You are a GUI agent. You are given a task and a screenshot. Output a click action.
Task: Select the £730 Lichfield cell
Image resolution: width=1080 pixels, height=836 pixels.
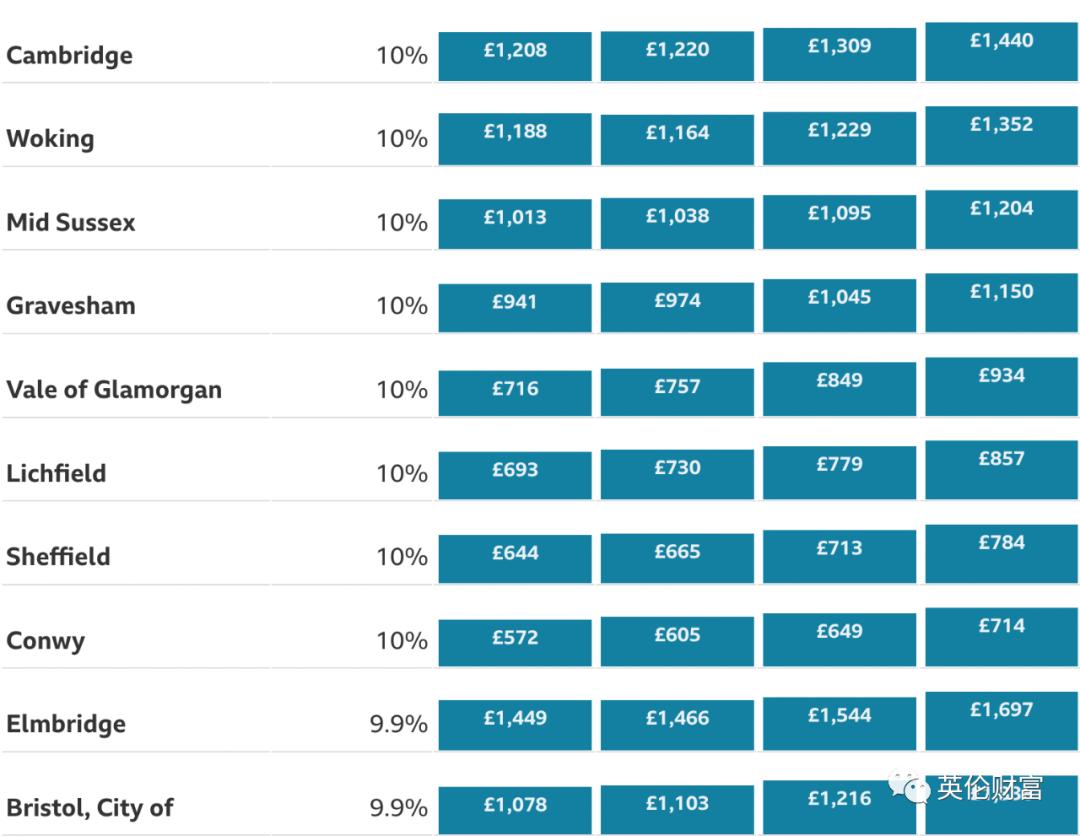(x=677, y=471)
